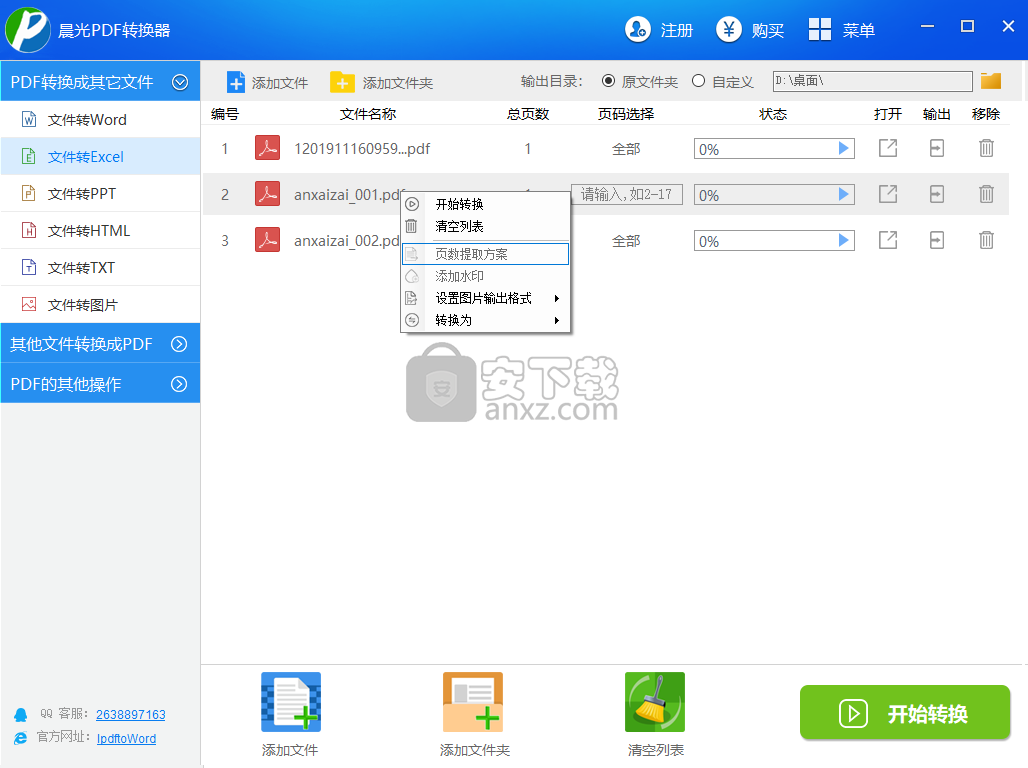Viewport: 1028px width, 768px height.
Task: Click the 总页数 column header
Action: 528,113
